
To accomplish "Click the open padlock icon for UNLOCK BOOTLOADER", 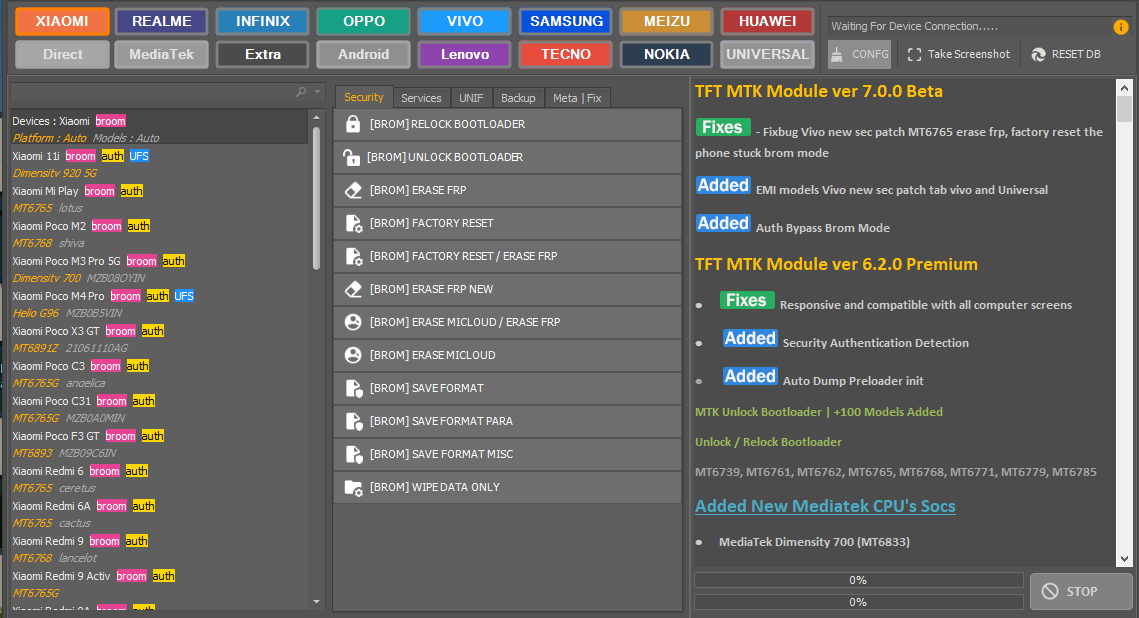I will (x=355, y=157).
